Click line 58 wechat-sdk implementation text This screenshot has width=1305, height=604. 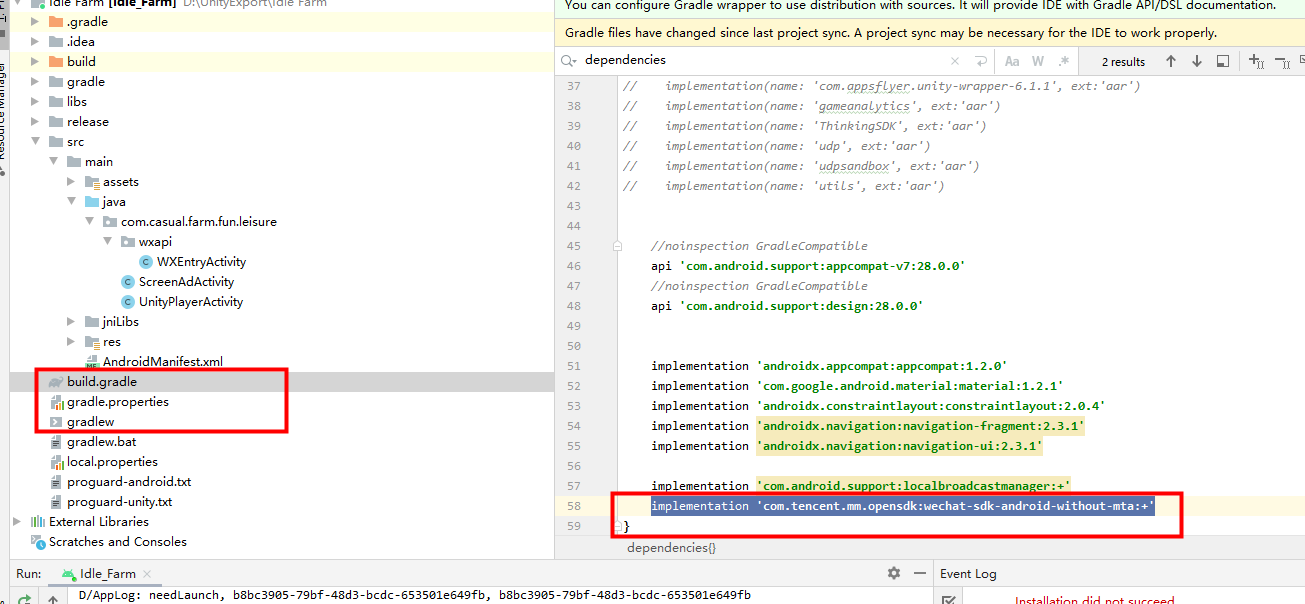903,506
